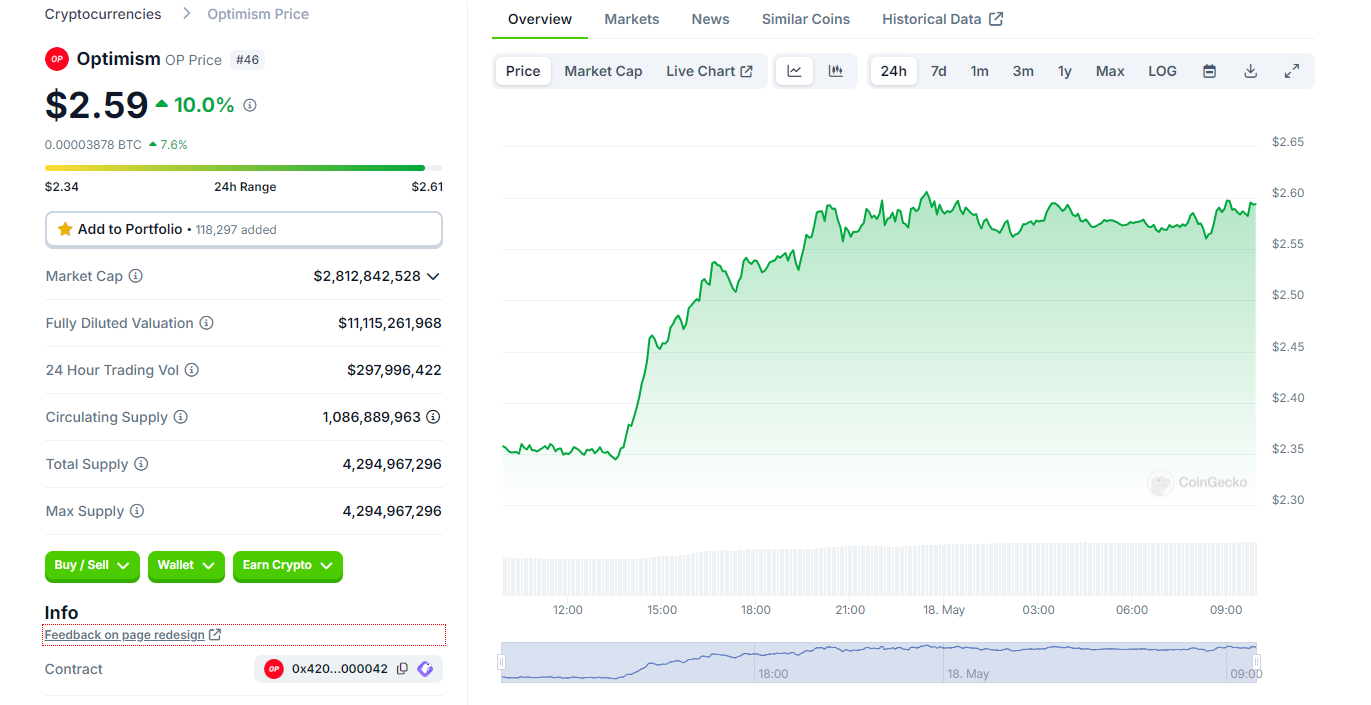This screenshot has width=1371, height=705.
Task: Click the Optimism Price breadcrumb
Action: (x=258, y=14)
